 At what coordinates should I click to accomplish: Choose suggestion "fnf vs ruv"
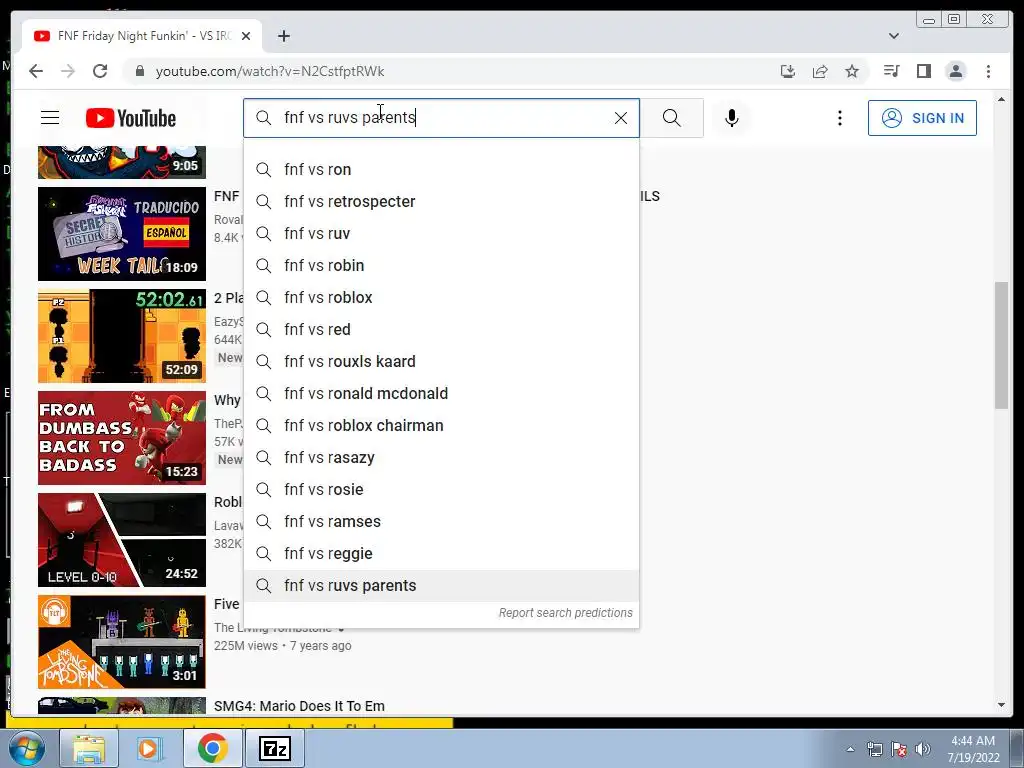(x=441, y=233)
